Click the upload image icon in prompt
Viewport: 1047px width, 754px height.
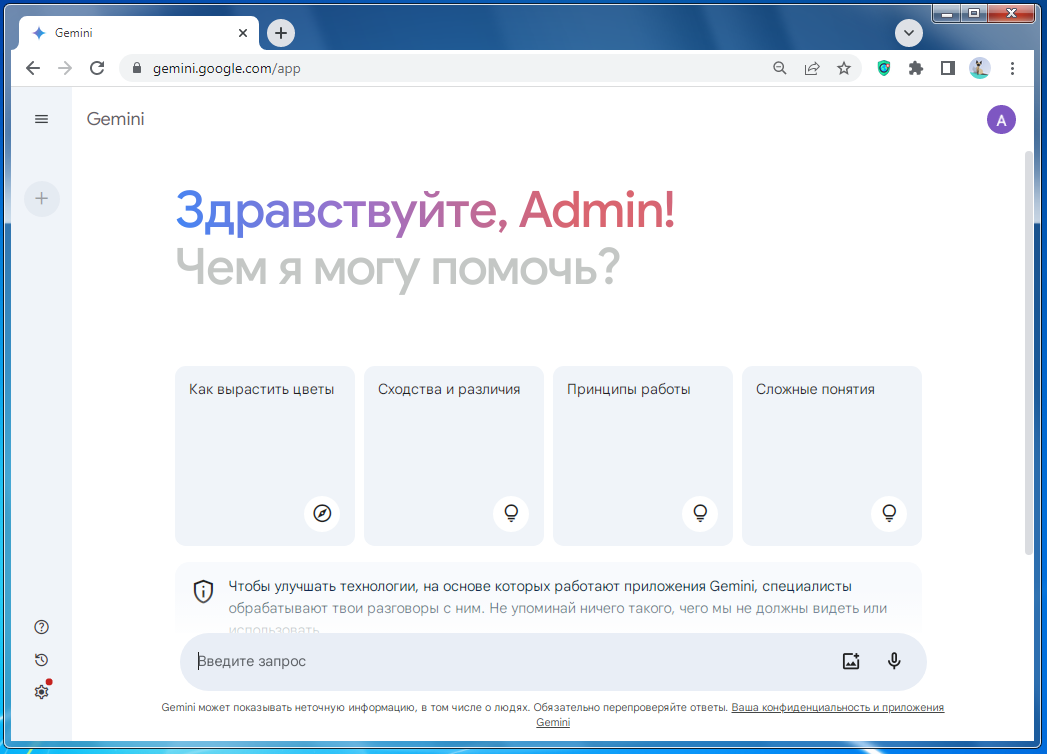pyautogui.click(x=851, y=661)
